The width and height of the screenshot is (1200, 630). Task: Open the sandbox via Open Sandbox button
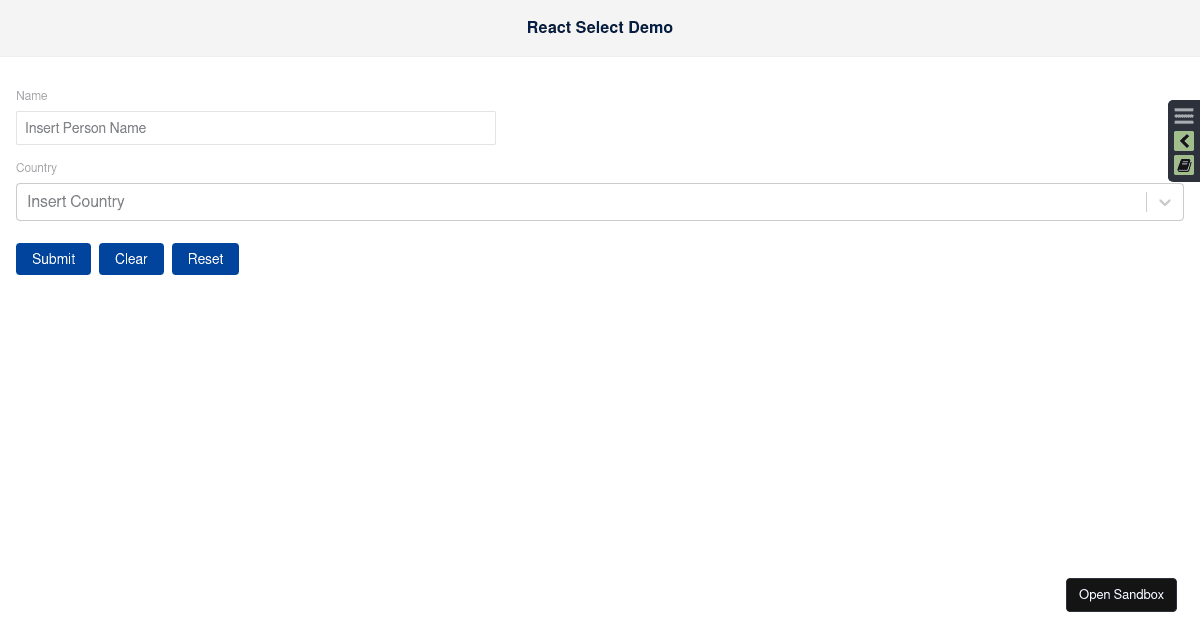pyautogui.click(x=1121, y=594)
